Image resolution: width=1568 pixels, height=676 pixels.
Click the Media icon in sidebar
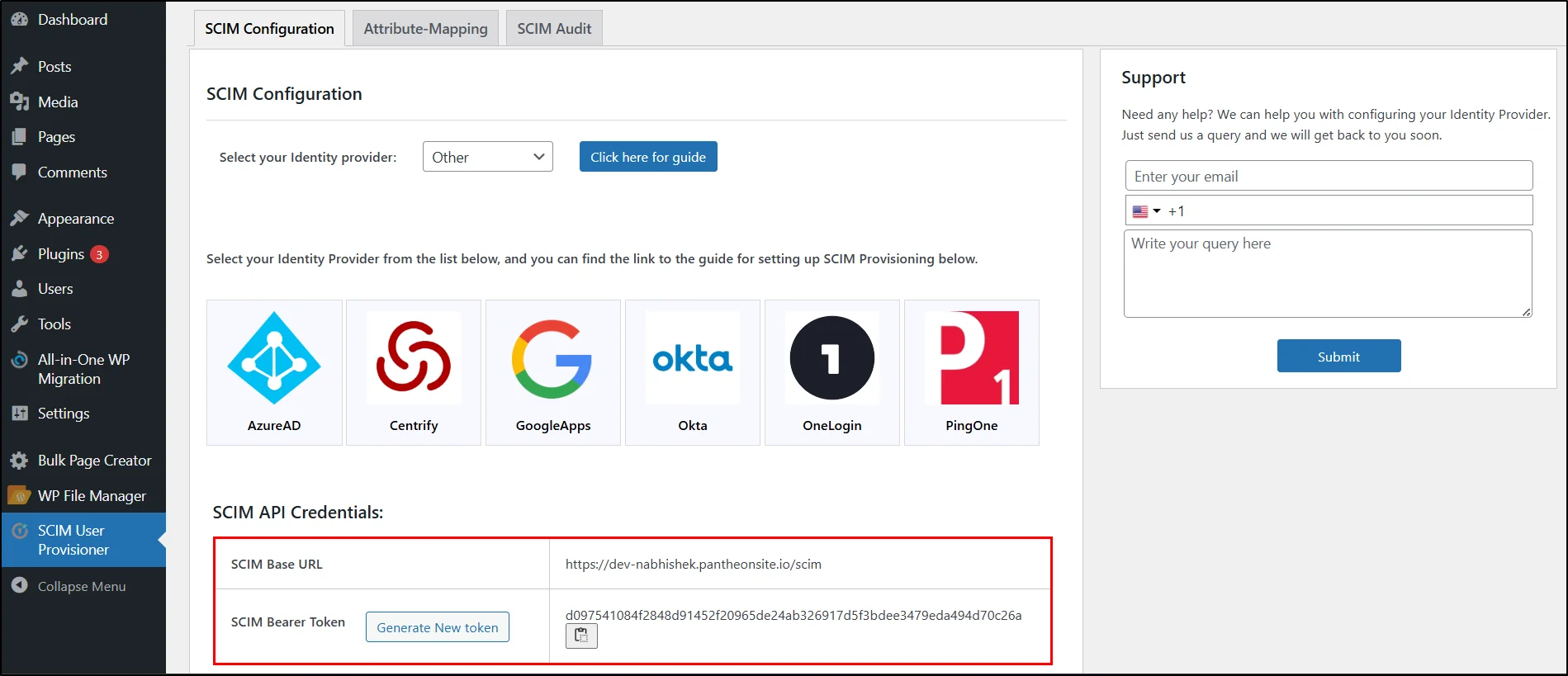coord(19,102)
